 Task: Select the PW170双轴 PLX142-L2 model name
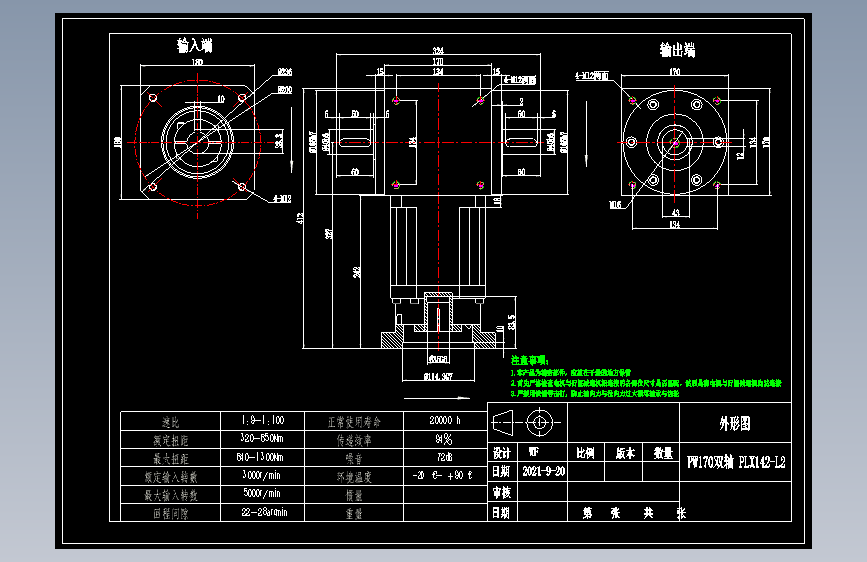pyautogui.click(x=736, y=462)
